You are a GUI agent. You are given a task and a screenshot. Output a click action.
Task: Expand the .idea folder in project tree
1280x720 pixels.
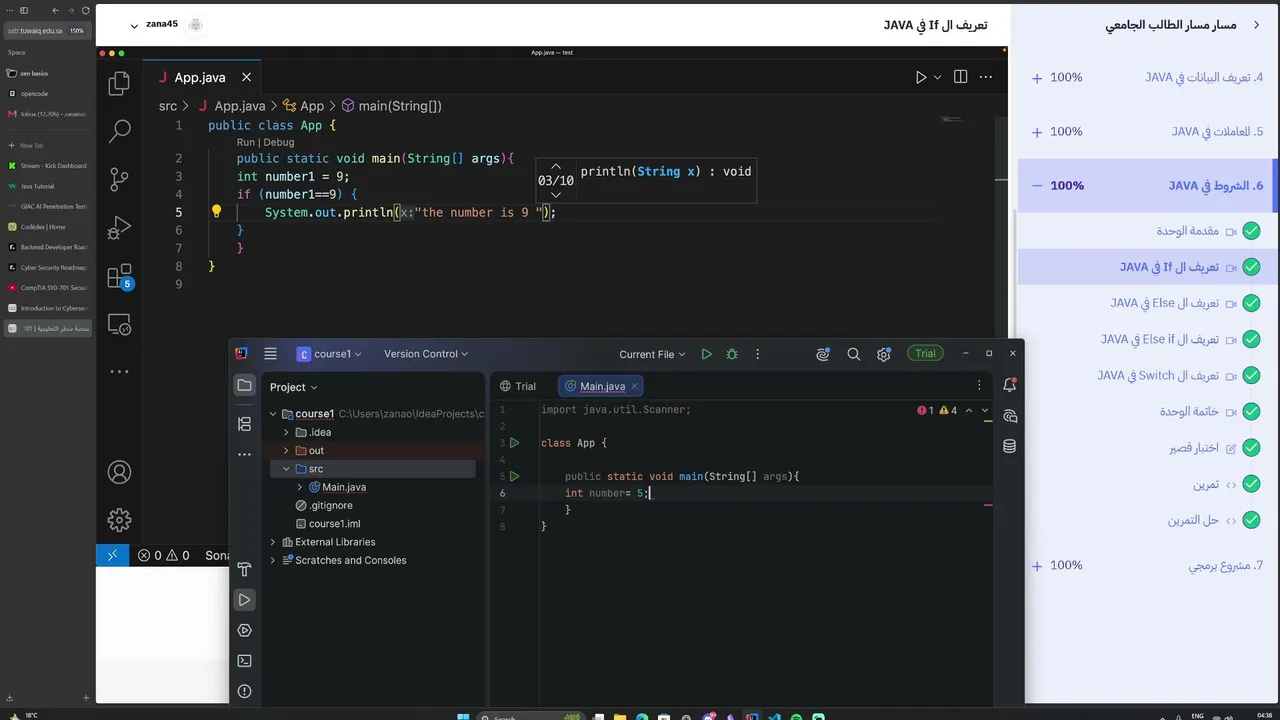[x=286, y=432]
